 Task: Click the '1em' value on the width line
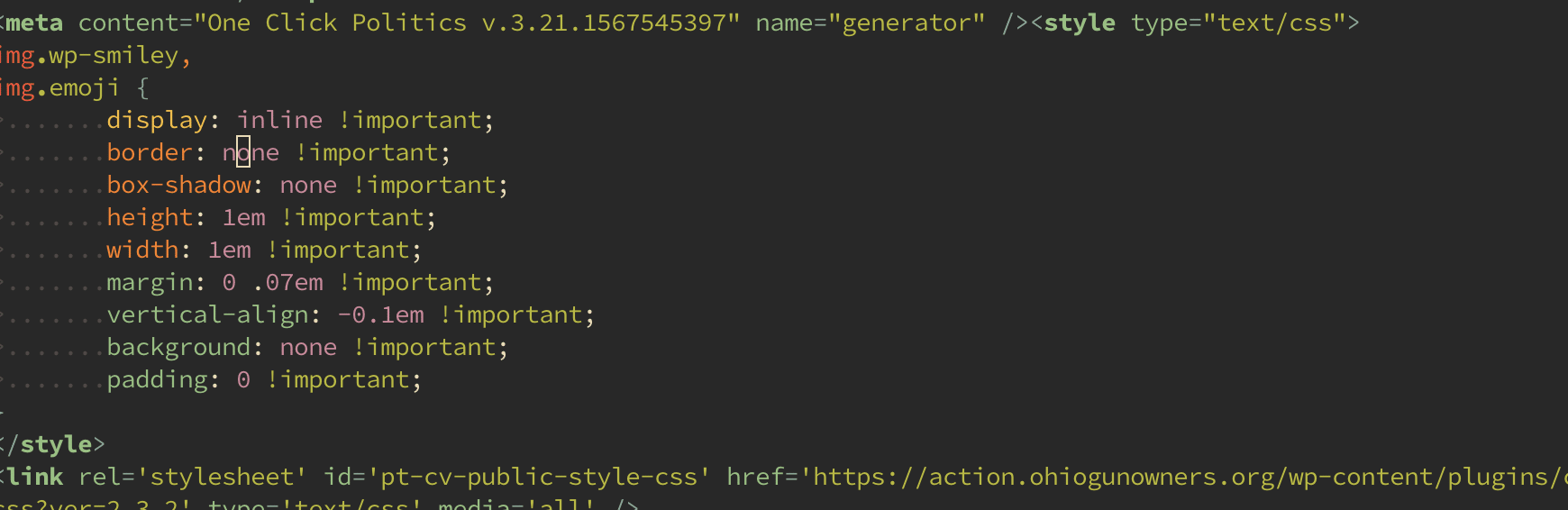[229, 250]
